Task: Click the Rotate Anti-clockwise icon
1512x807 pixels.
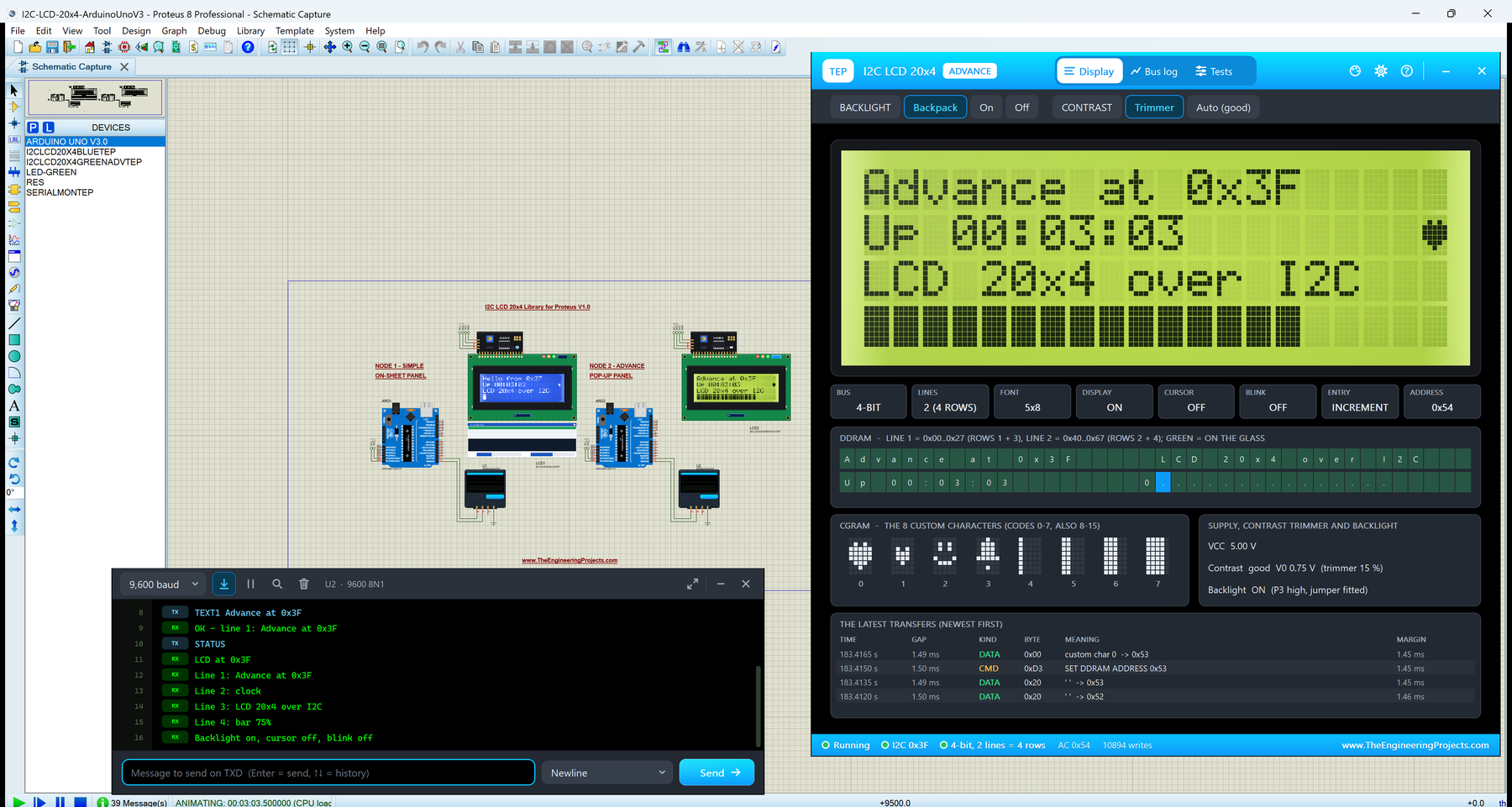Action: [13, 479]
